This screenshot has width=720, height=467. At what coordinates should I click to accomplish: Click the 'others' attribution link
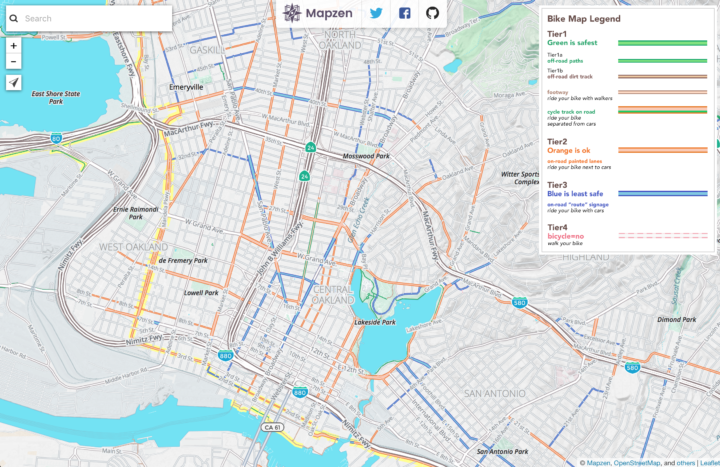pos(686,463)
